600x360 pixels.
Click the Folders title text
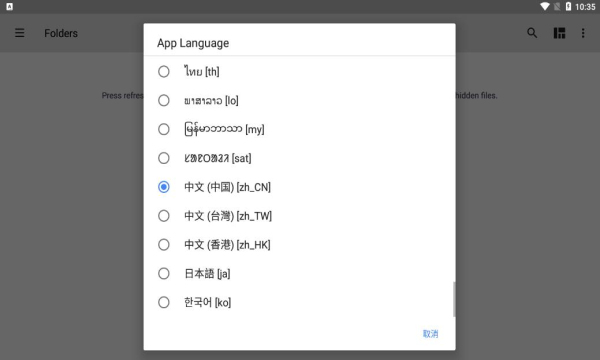coord(61,33)
